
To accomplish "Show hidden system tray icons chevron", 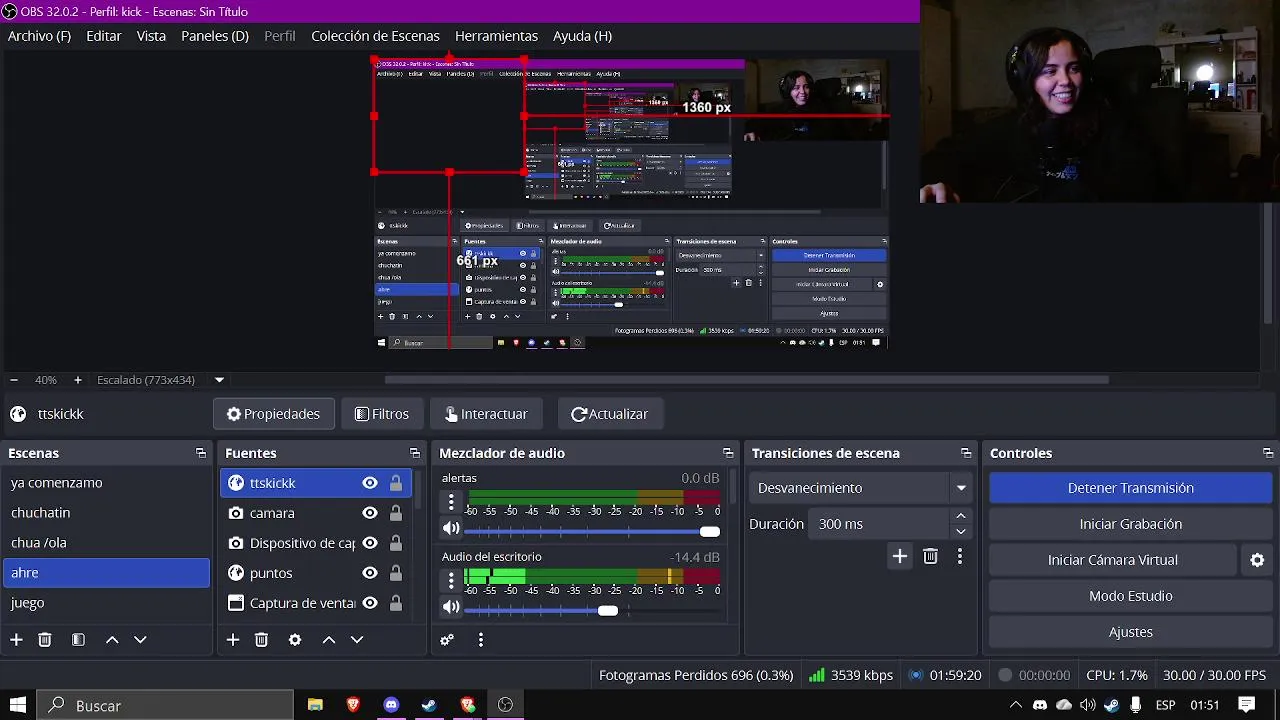I will tap(1015, 705).
